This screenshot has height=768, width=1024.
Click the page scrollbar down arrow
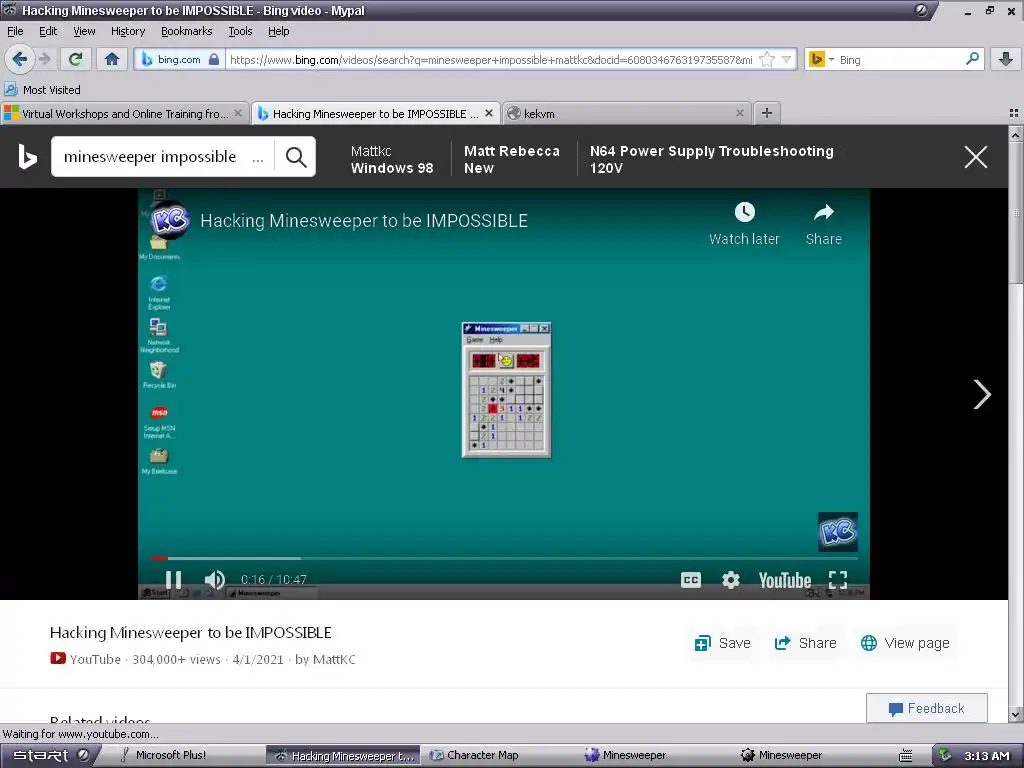click(x=1016, y=714)
